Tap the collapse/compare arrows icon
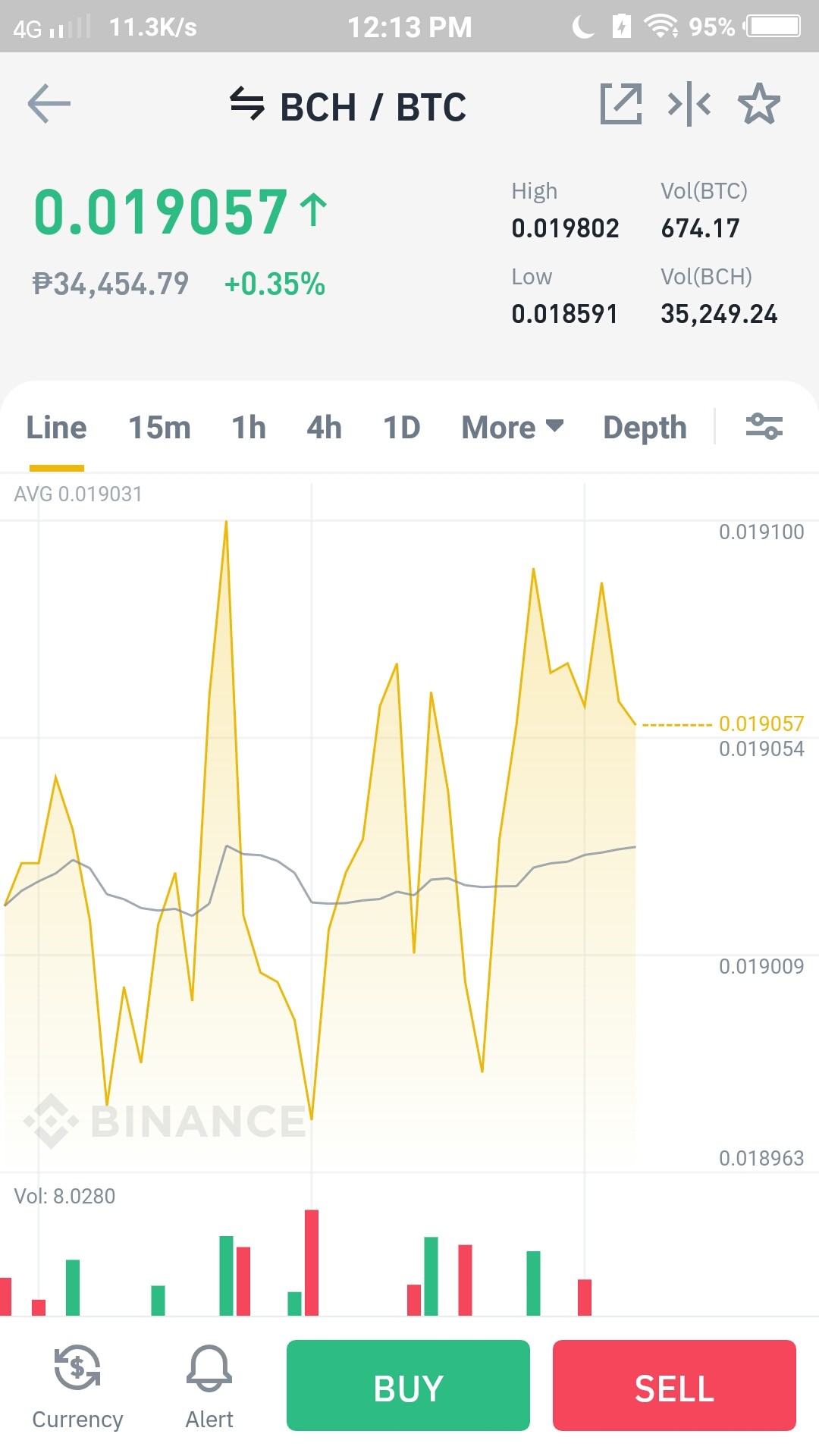The height and width of the screenshot is (1456, 819). coord(689,104)
